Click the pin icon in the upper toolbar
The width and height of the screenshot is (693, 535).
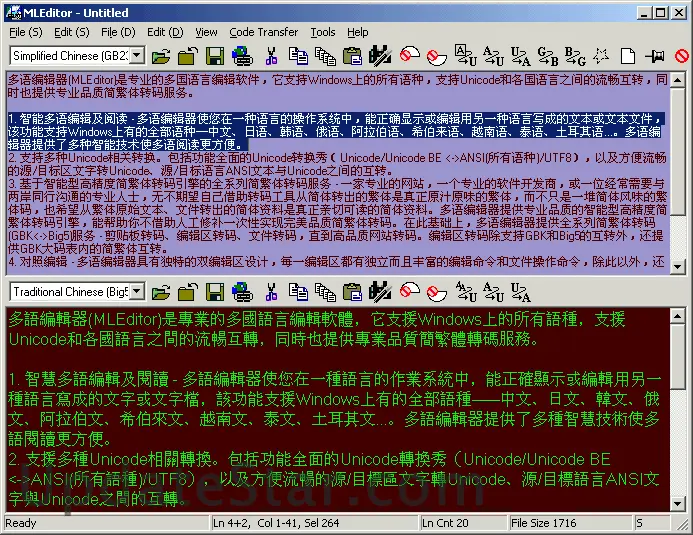tap(655, 56)
